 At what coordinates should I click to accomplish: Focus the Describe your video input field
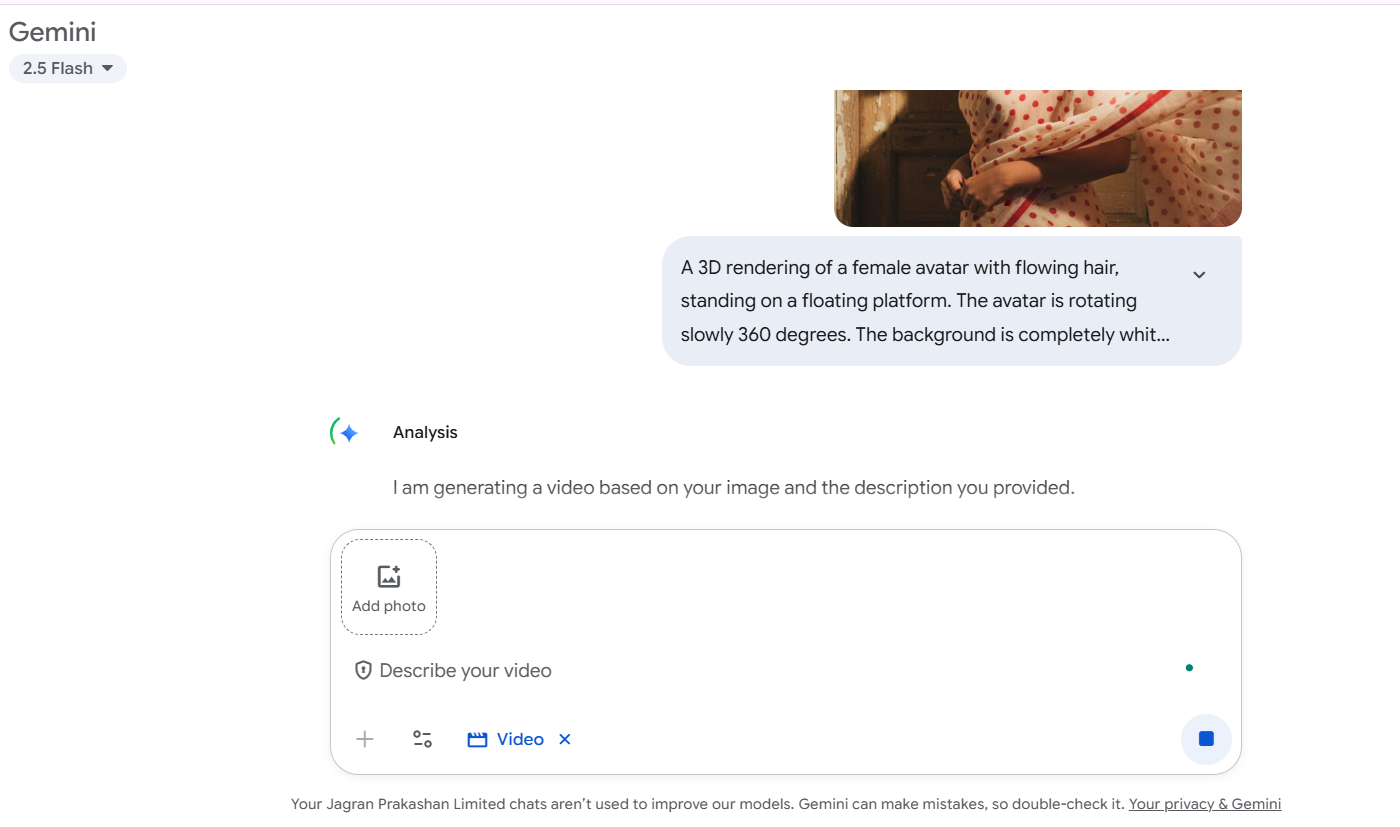tap(700, 670)
